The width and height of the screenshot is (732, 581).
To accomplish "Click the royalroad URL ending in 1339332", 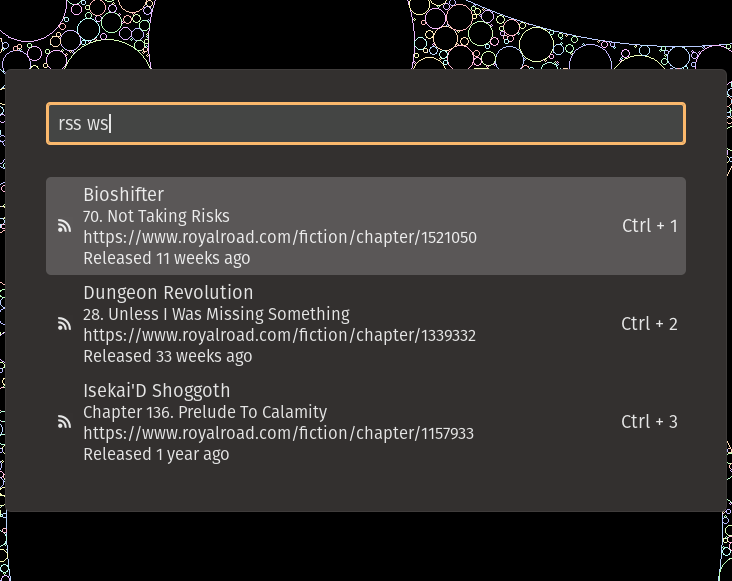I will pyautogui.click(x=279, y=335).
